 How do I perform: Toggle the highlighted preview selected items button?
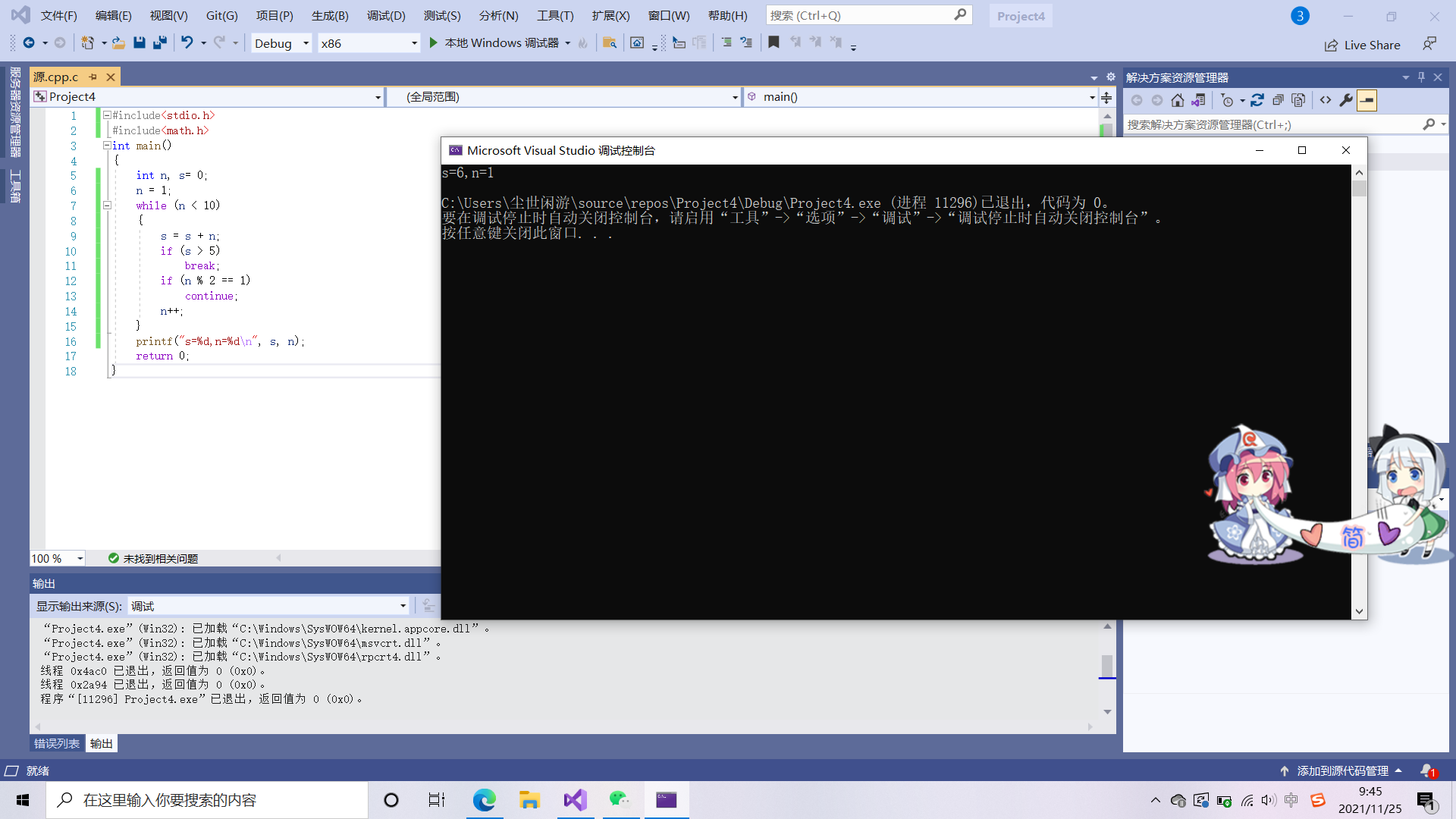[x=1367, y=100]
